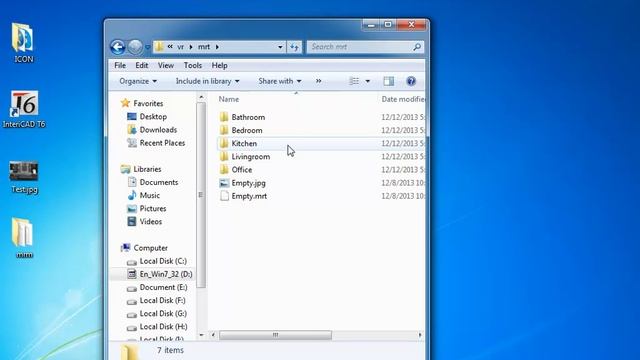640x360 pixels.
Task: Show more toolbar commands overflow chevrons
Action: tap(318, 81)
